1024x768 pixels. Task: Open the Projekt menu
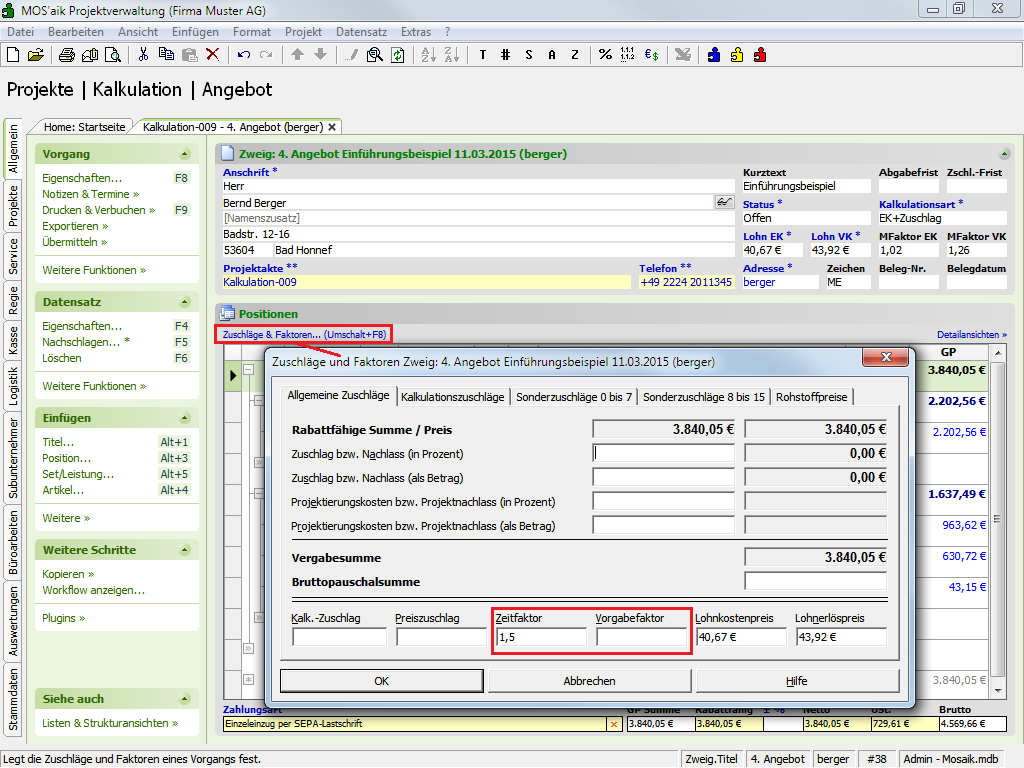tap(303, 32)
